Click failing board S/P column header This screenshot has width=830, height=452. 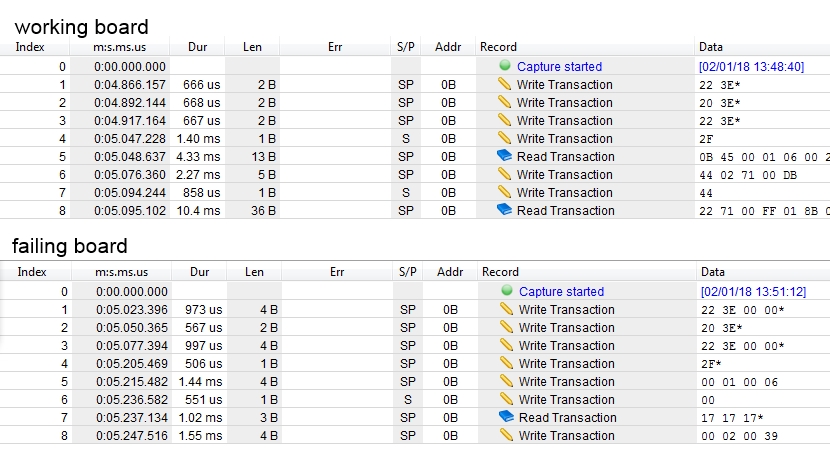408,272
